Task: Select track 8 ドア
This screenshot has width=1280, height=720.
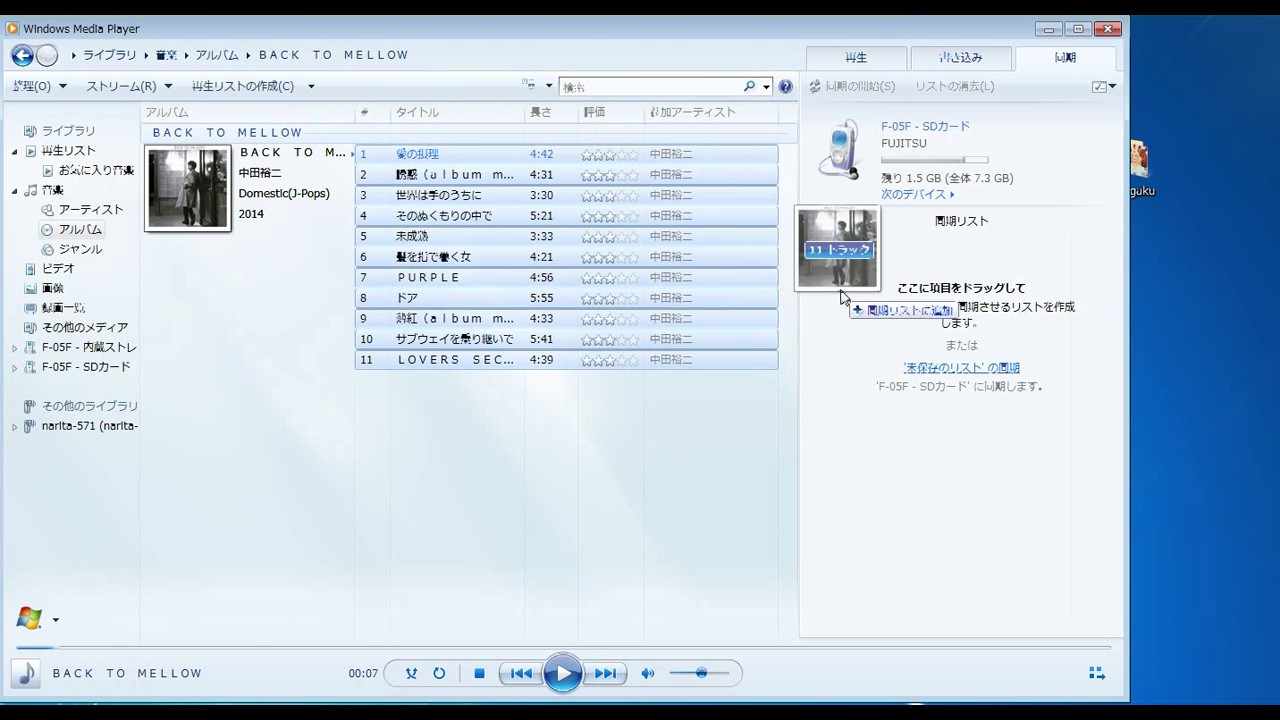Action: coord(566,298)
